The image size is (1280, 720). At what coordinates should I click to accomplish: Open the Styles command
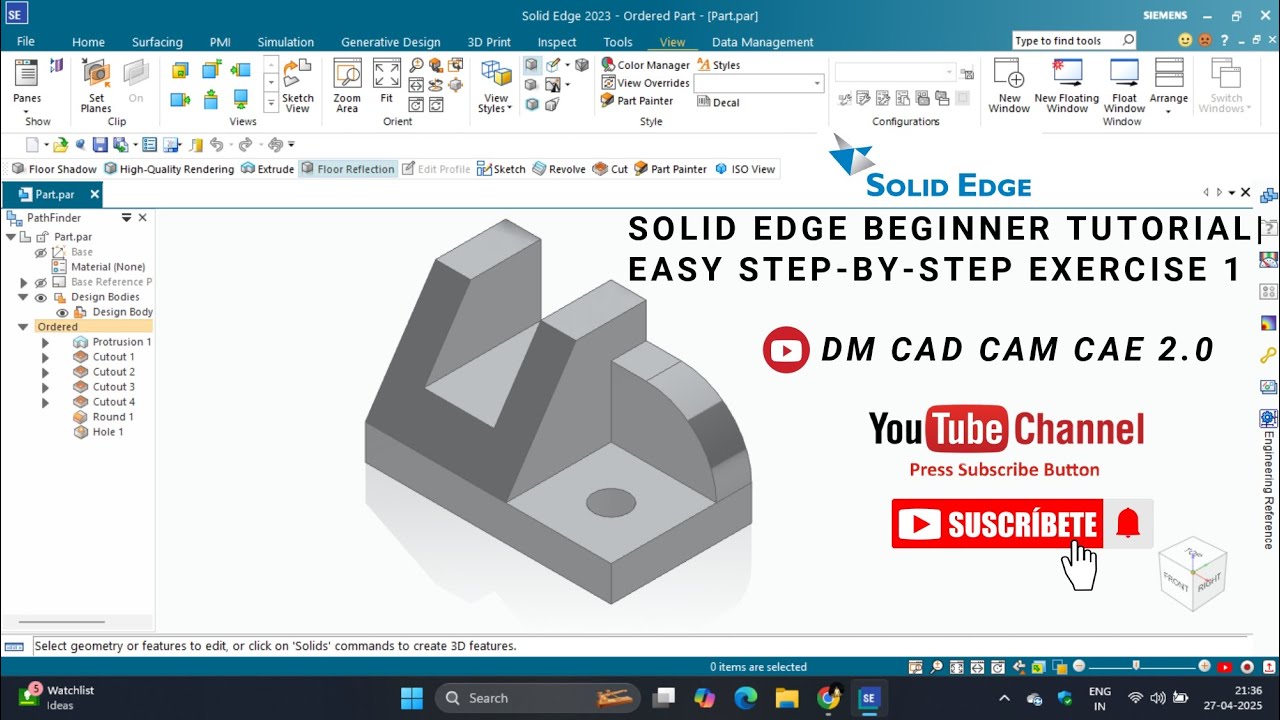coord(718,65)
